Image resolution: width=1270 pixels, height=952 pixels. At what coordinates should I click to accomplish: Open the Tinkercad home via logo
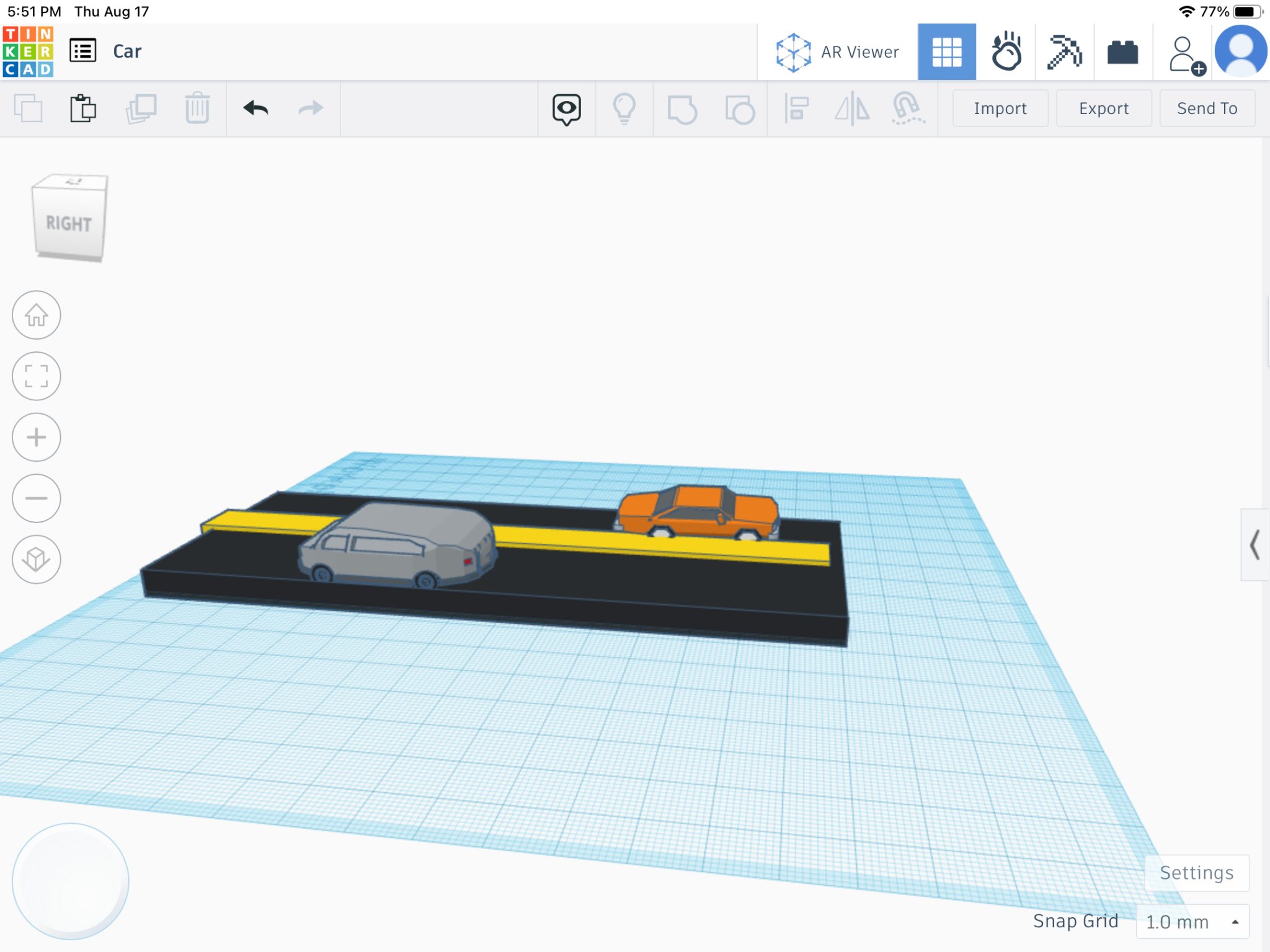tap(29, 50)
